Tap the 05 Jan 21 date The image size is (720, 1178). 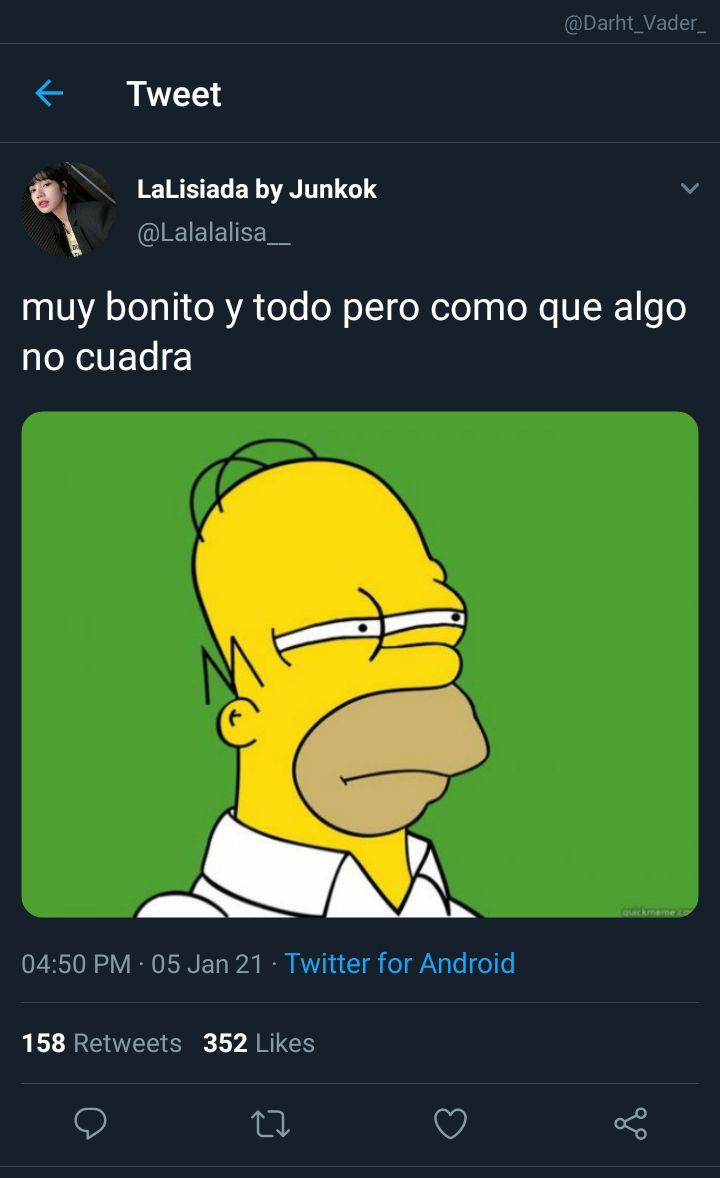tap(207, 964)
